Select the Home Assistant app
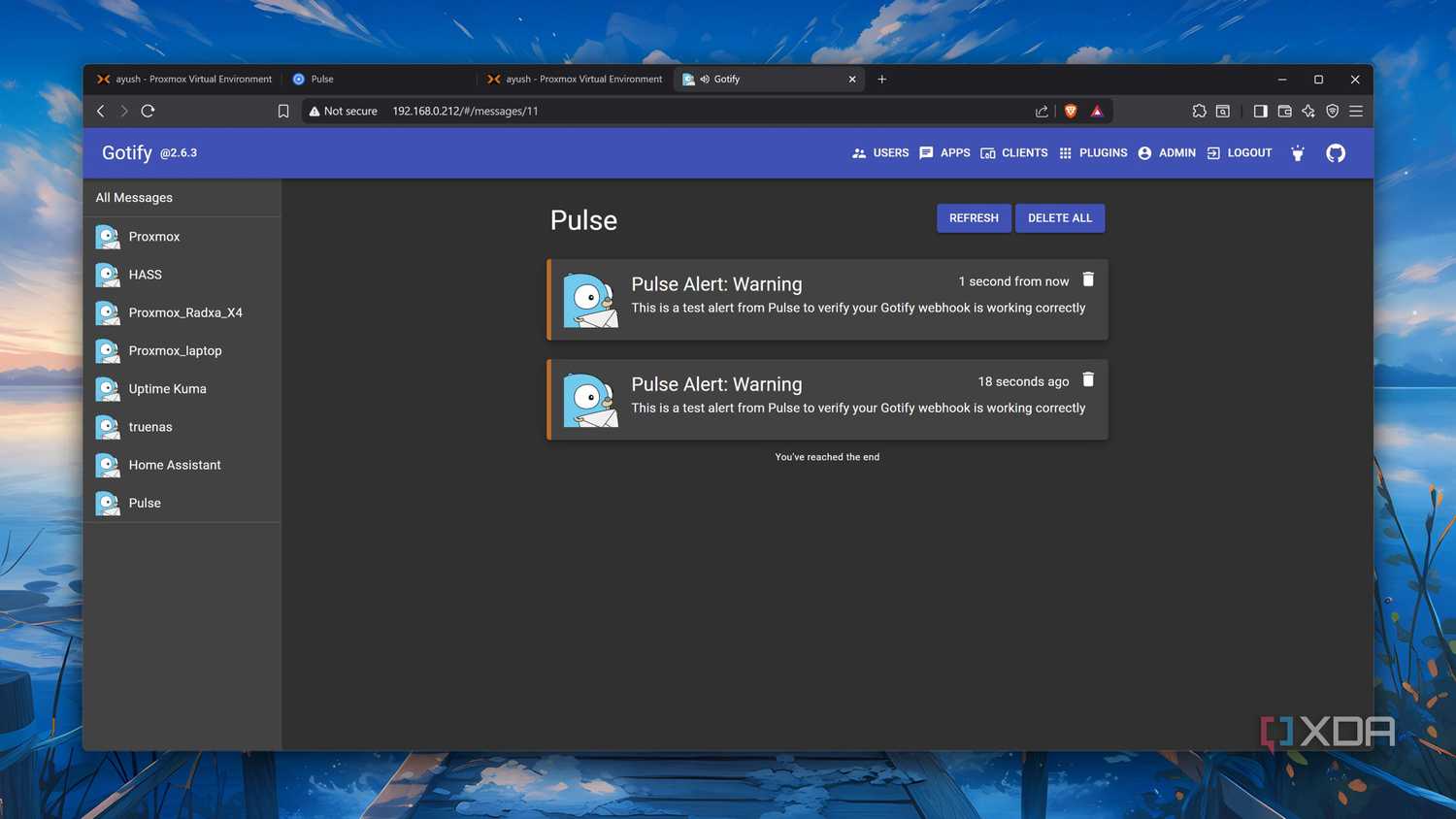This screenshot has height=819, width=1456. [x=182, y=465]
